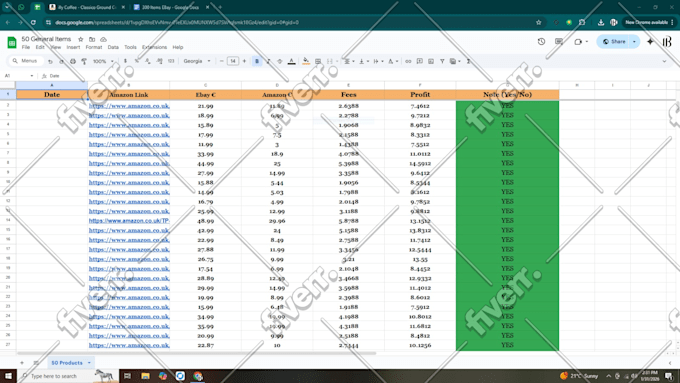Increase decimal places
Screen dimensions: 680x383
click(x=160, y=61)
